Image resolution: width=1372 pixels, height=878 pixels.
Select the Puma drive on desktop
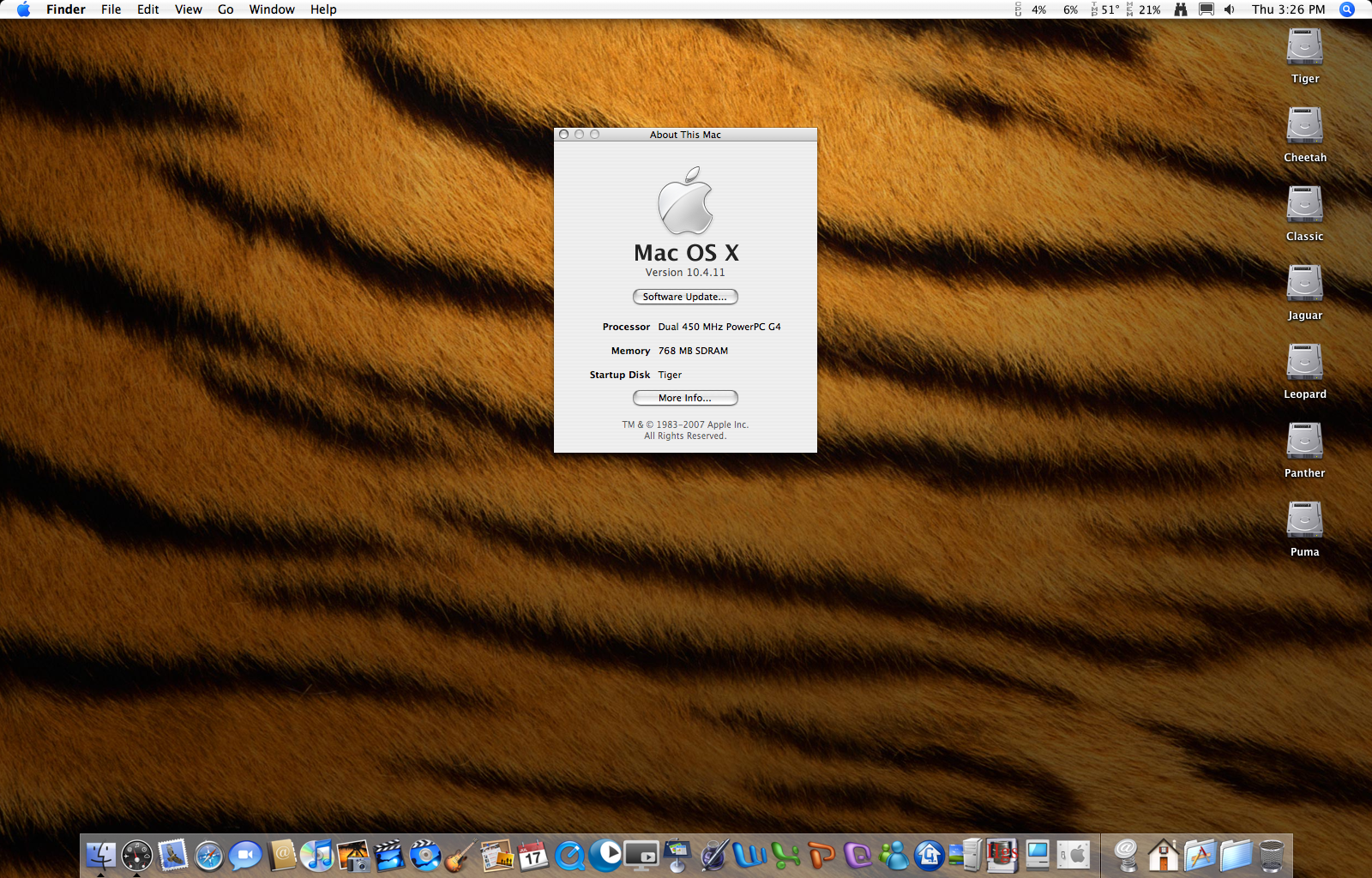point(1305,521)
